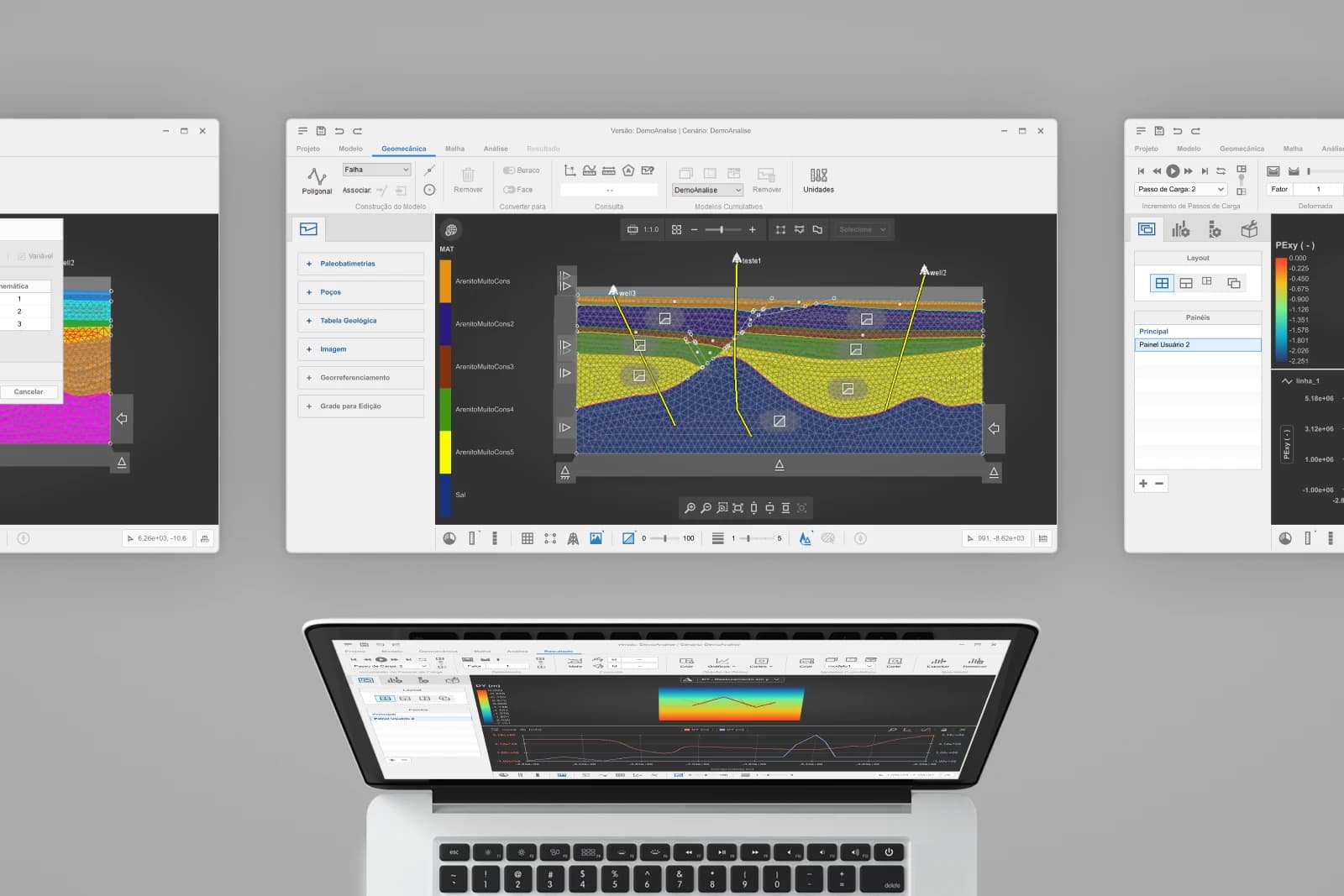Viewport: 1344px width, 896px height.
Task: Click the Fator value input field
Action: 1318,190
